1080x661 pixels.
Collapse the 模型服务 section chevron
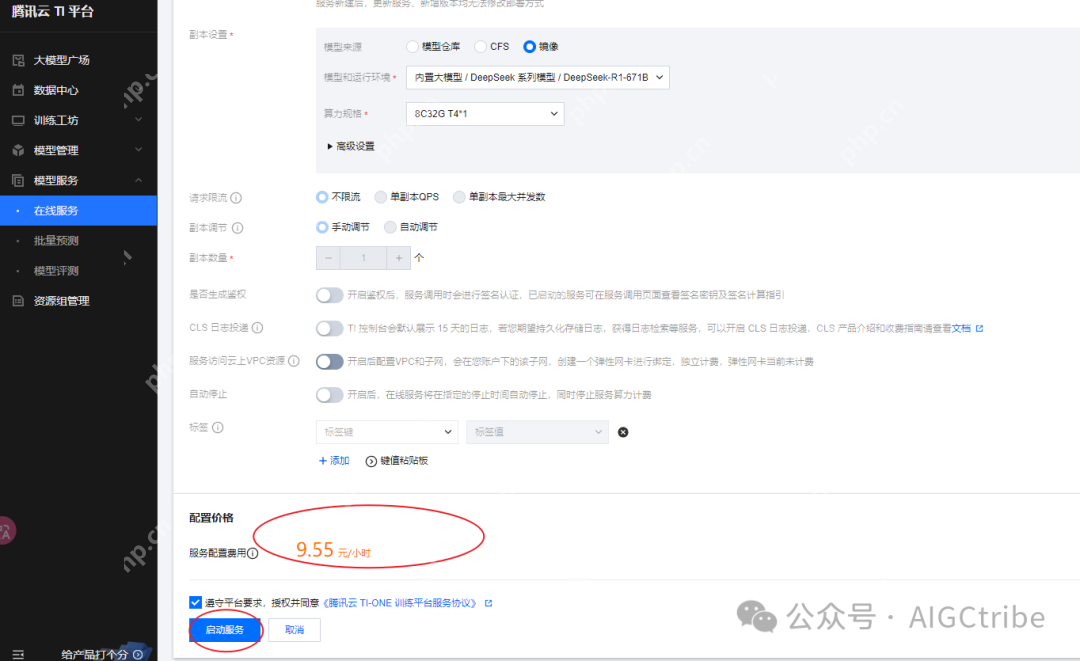pyautogui.click(x=138, y=180)
